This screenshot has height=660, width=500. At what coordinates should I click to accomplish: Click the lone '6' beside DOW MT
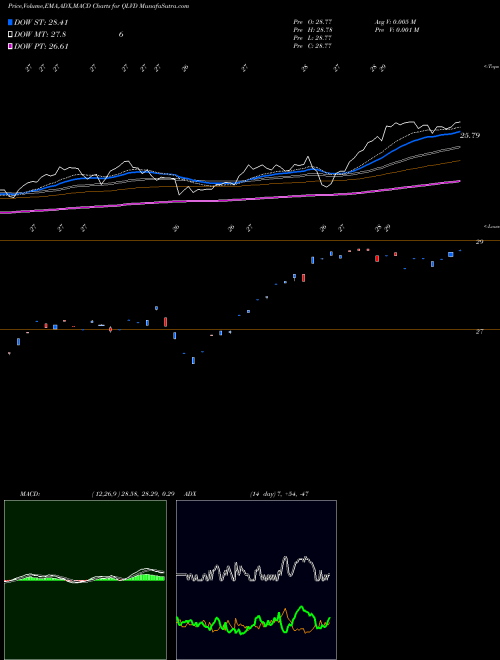coord(121,35)
